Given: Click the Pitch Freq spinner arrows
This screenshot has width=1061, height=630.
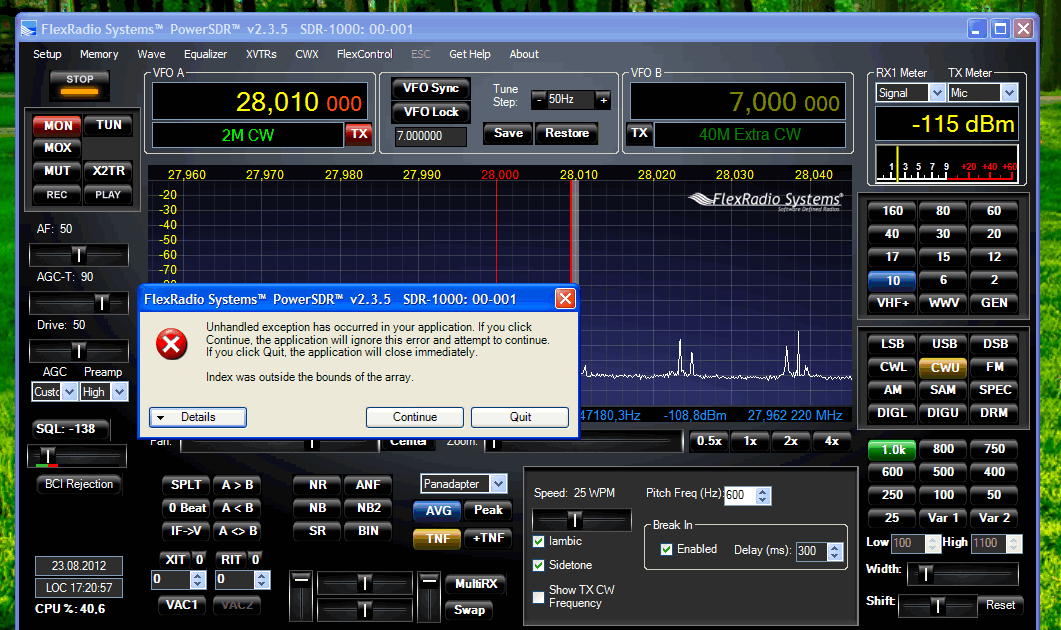Looking at the screenshot, I should point(763,495).
